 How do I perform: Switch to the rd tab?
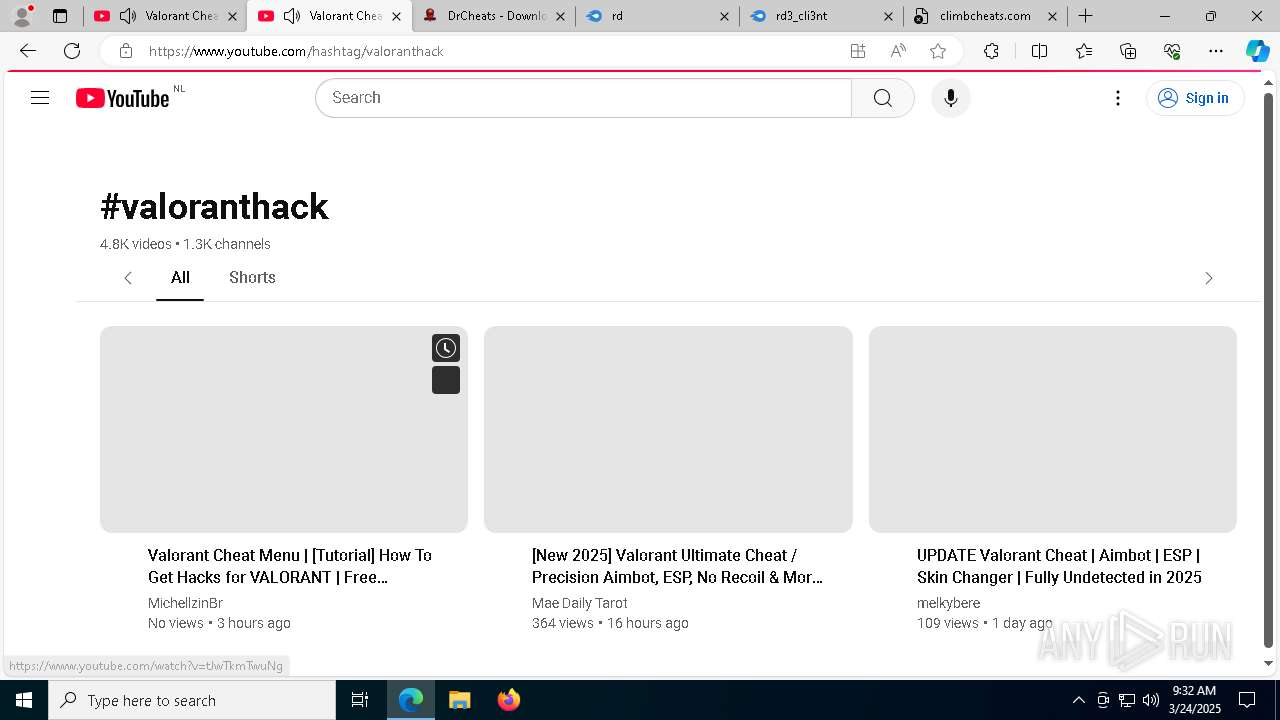(x=656, y=16)
